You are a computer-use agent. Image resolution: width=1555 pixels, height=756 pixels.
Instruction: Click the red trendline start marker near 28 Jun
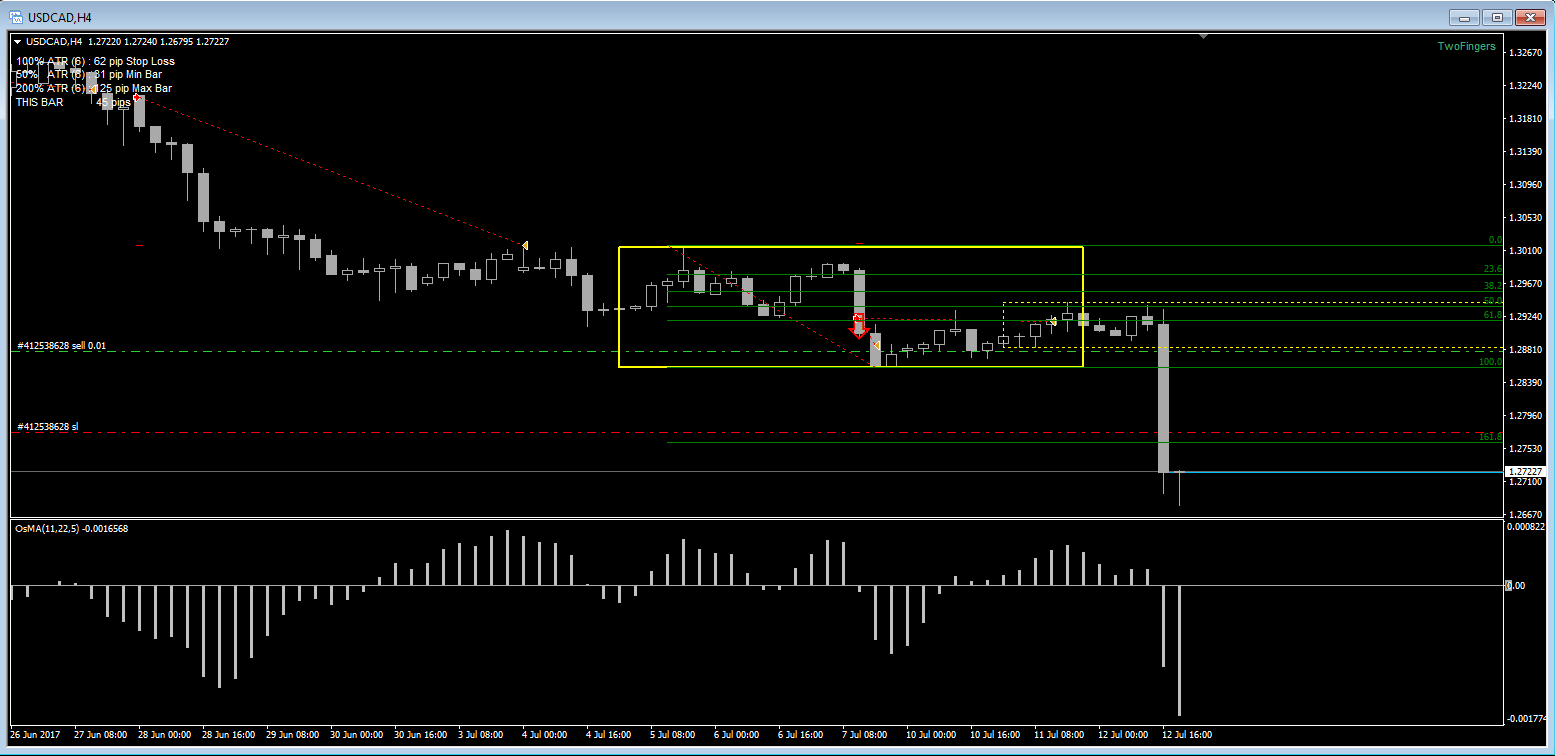coord(136,97)
